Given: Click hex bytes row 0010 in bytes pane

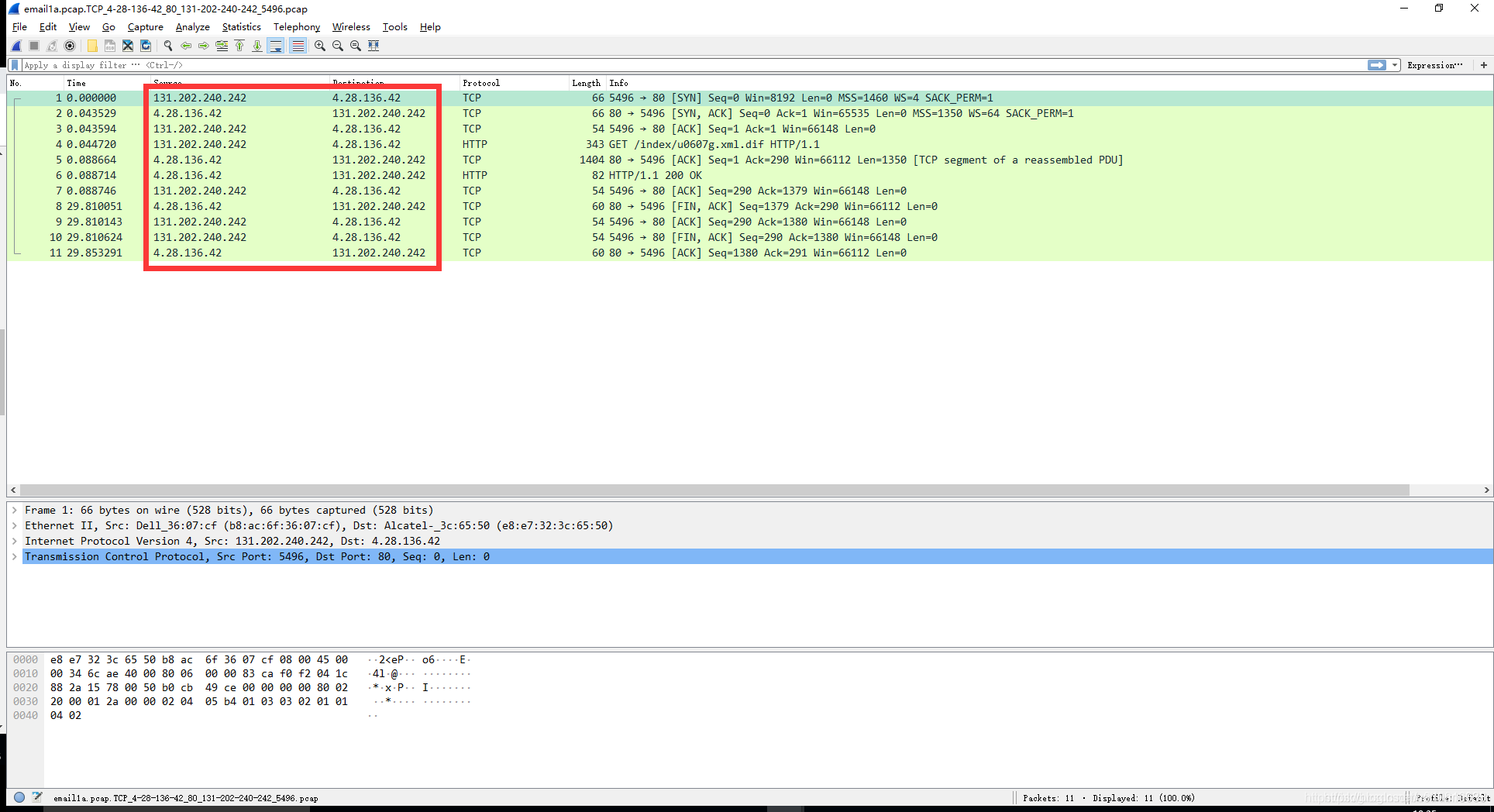Looking at the screenshot, I should [199, 673].
